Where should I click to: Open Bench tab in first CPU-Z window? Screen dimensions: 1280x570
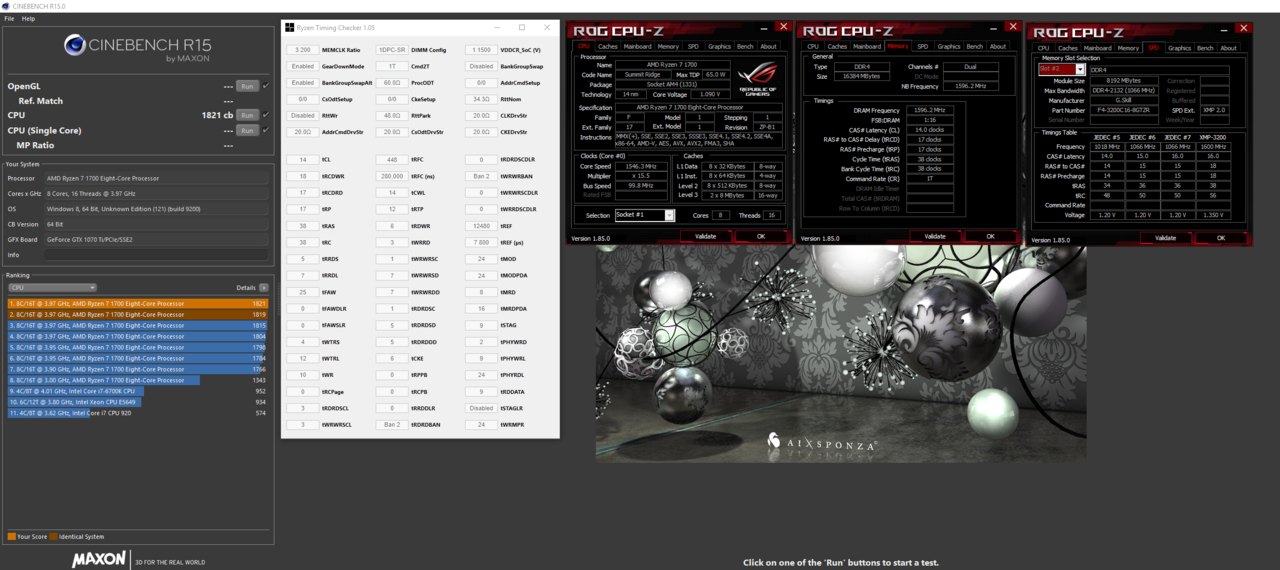click(745, 47)
